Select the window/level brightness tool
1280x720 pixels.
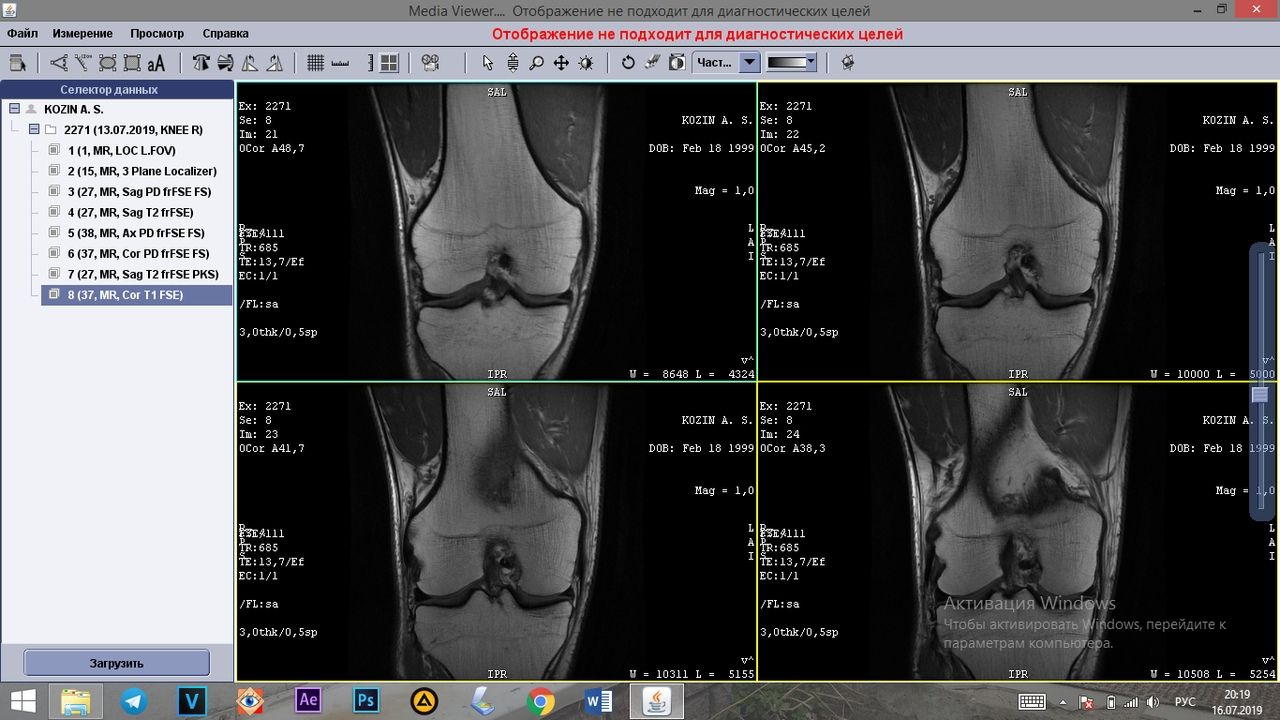tap(586, 63)
